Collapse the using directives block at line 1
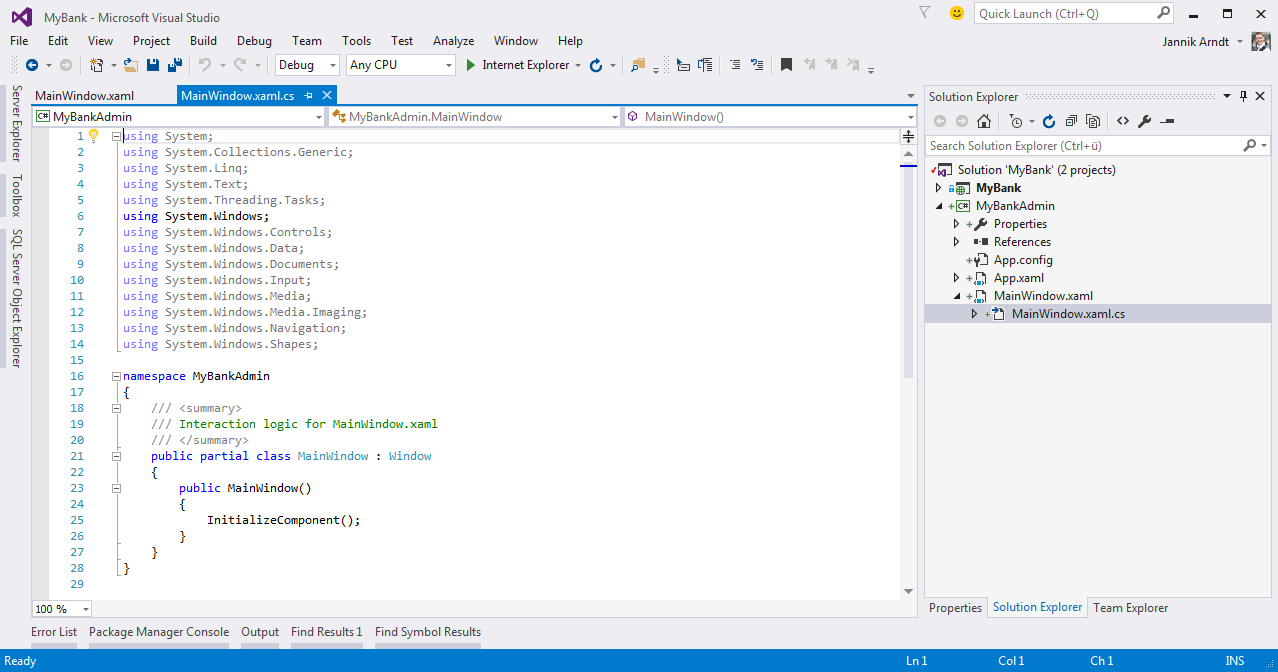 pos(116,136)
